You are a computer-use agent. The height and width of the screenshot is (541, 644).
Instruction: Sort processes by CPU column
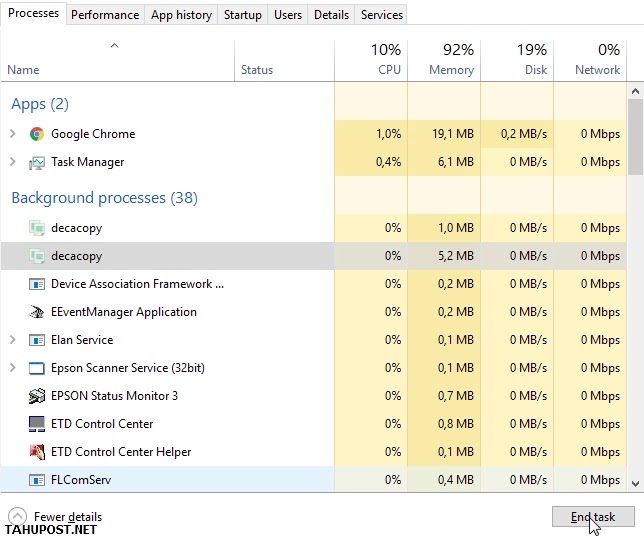pyautogui.click(x=371, y=61)
